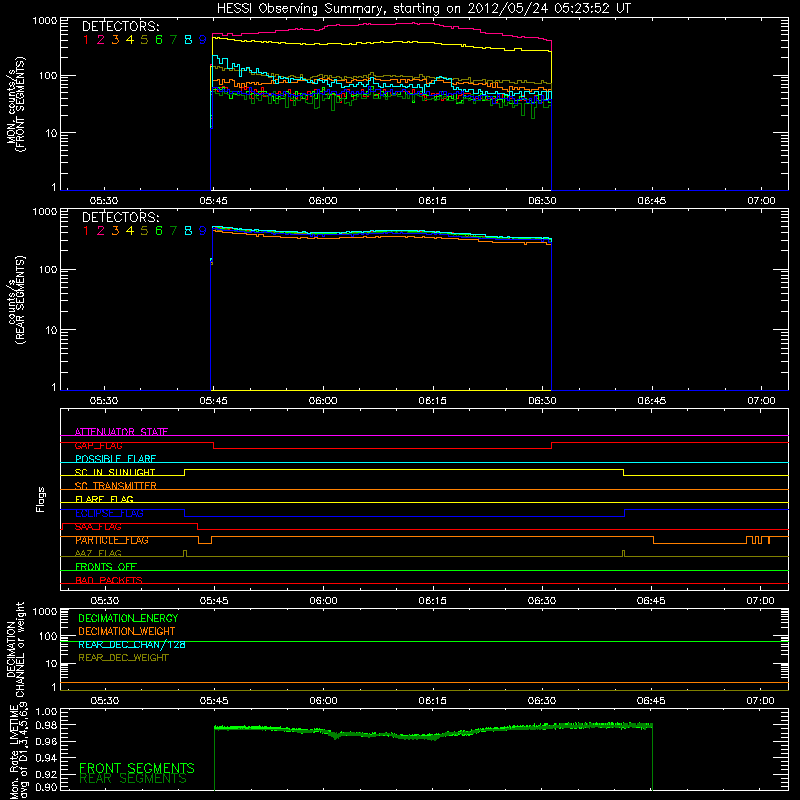This screenshot has width=800, height=800.
Task: Select detector 8 legend number in front segments panel
Action: pos(188,39)
